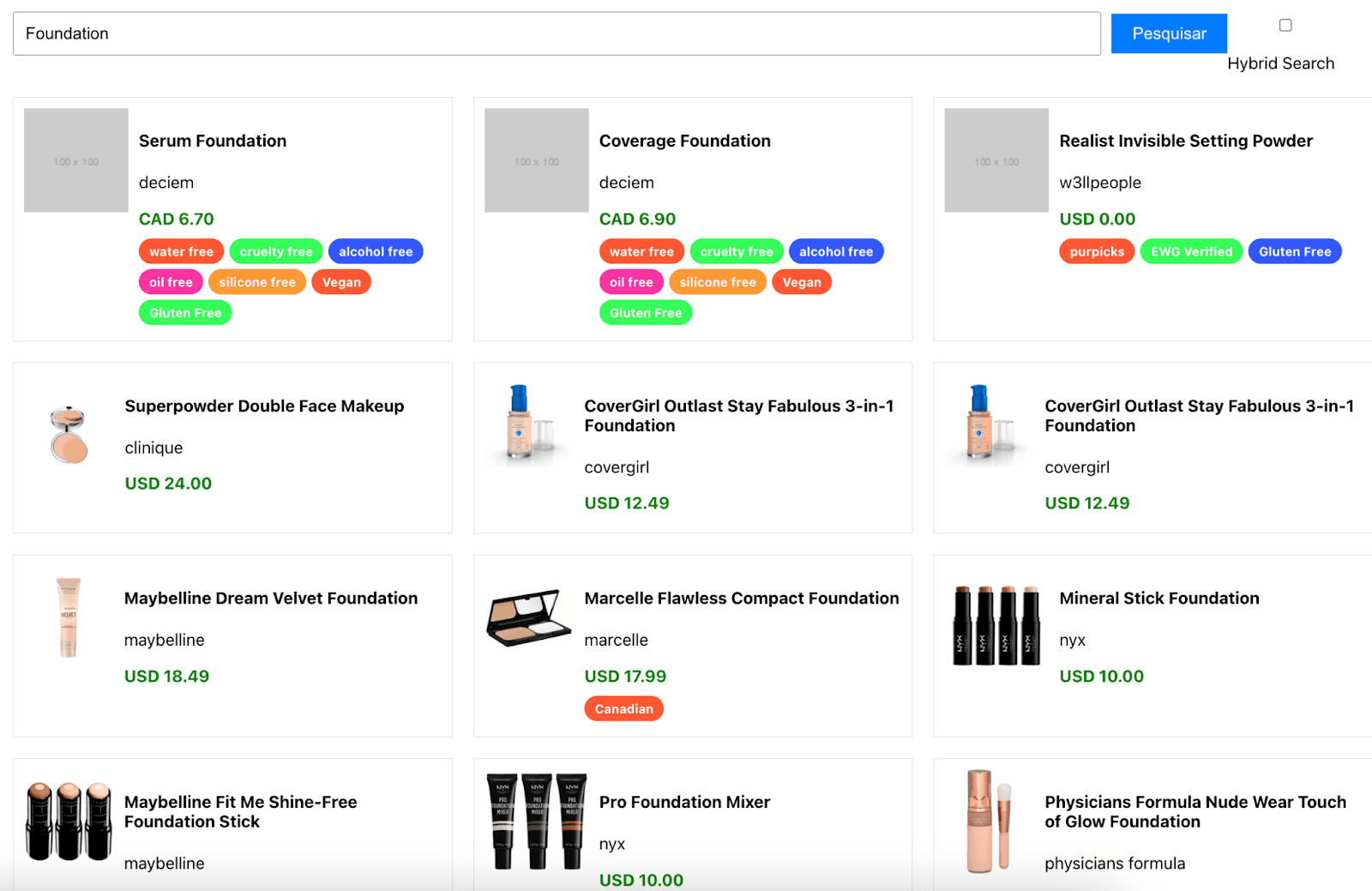Click the 'Gluten Free' badge on Realist Invisible Setting Powder
Image resolution: width=1372 pixels, height=891 pixels.
(1295, 251)
